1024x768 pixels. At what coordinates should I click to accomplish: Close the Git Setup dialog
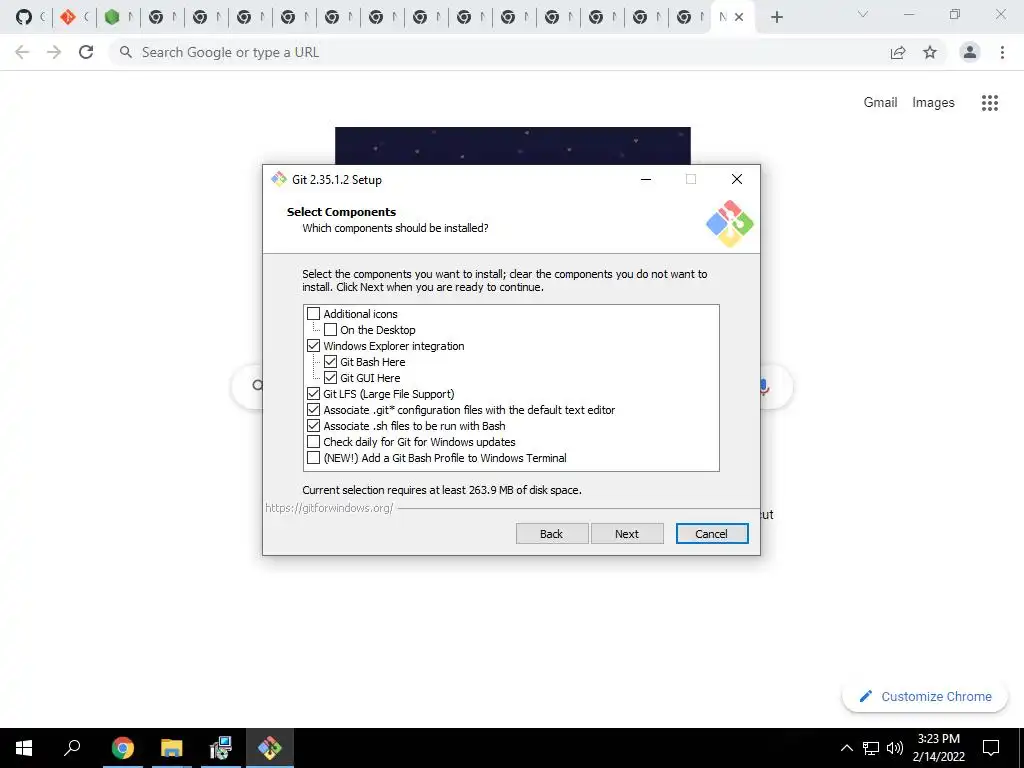tap(737, 179)
